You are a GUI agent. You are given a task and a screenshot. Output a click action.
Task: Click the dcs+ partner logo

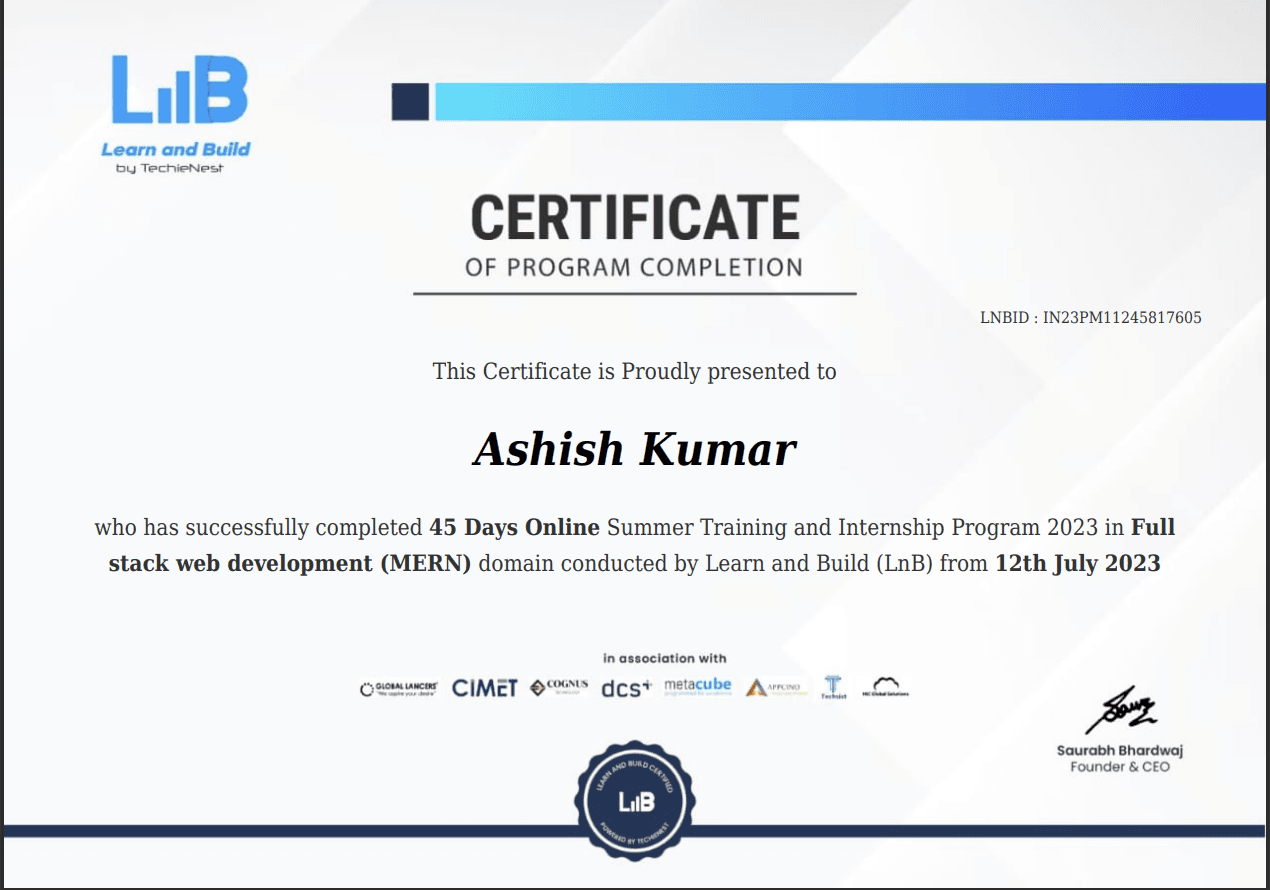[626, 687]
